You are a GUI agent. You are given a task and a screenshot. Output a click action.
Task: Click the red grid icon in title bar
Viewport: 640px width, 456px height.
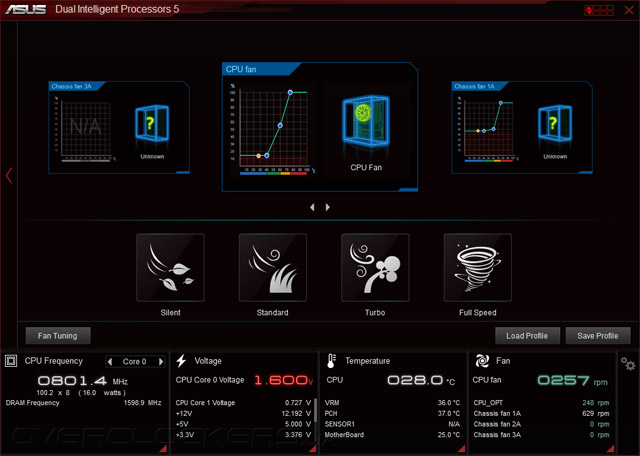[x=599, y=10]
